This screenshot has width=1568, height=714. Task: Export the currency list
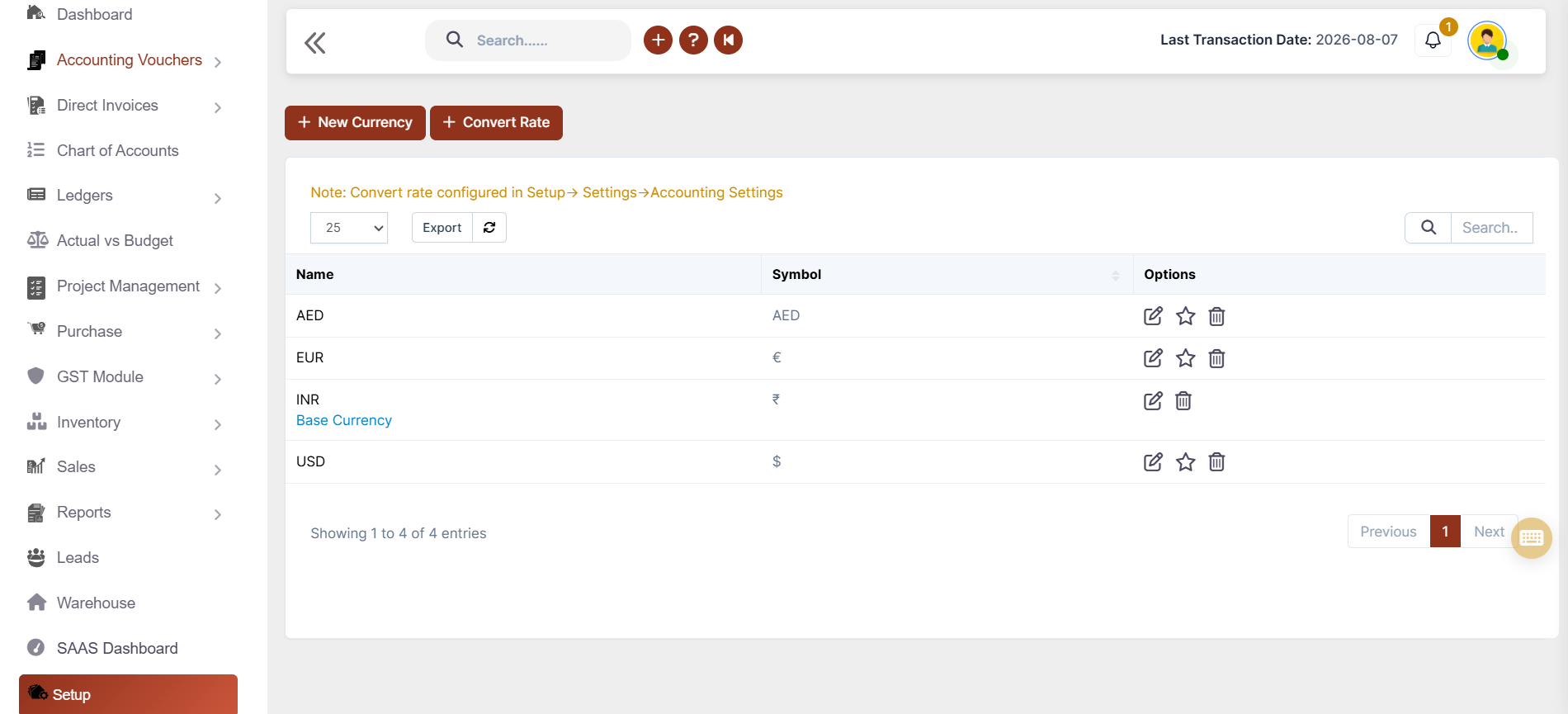pyautogui.click(x=442, y=228)
